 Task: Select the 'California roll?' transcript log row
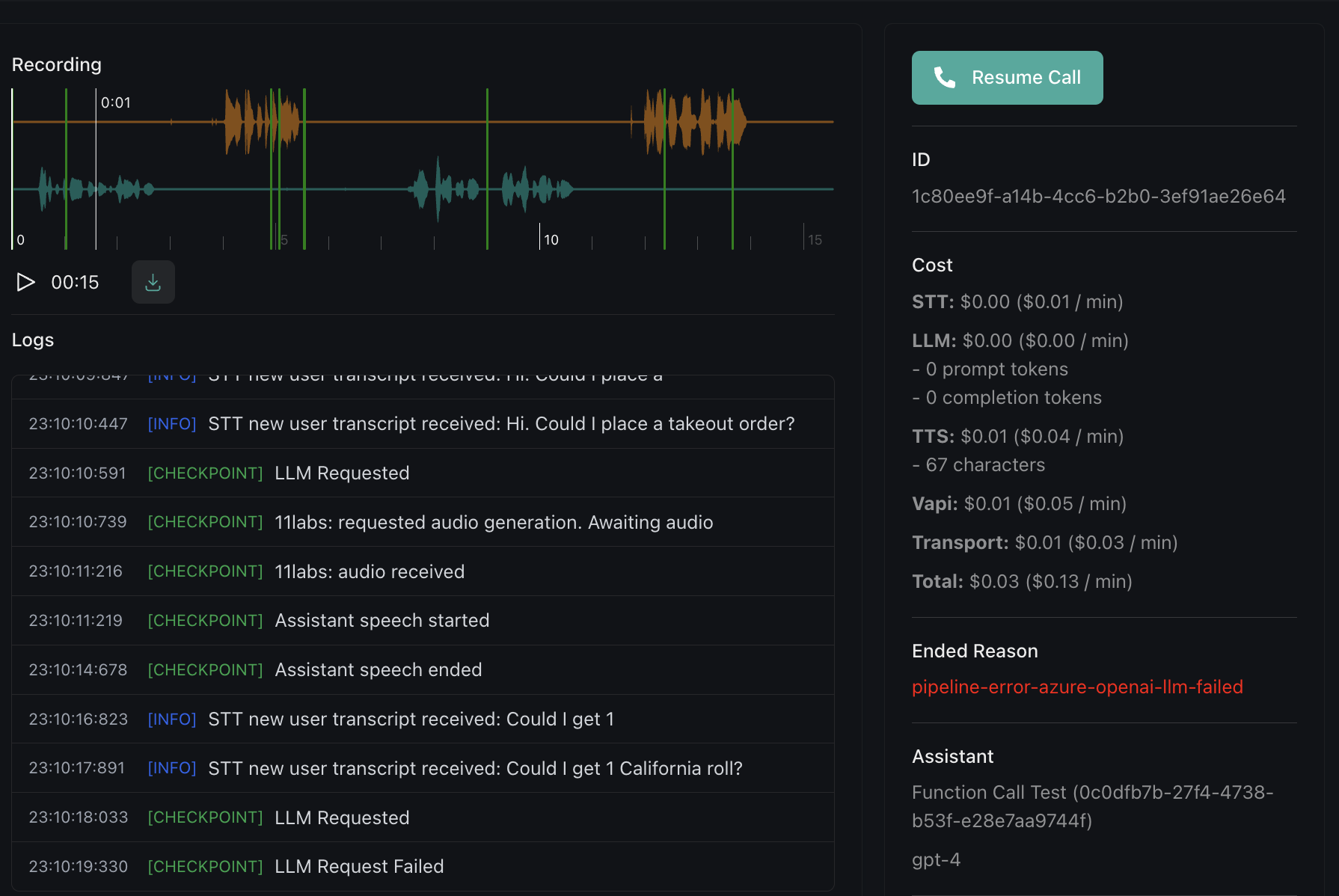coord(475,768)
